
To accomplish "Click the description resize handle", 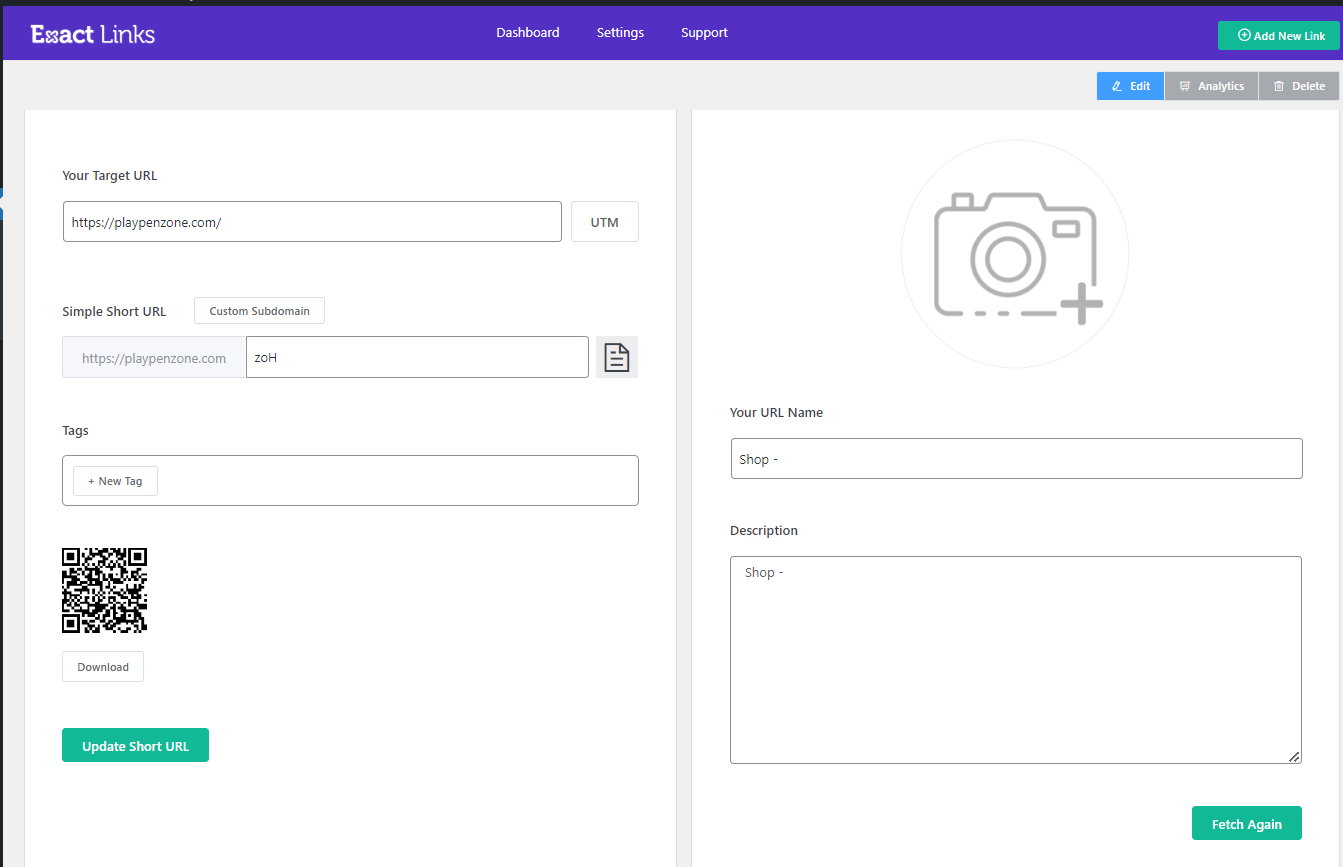I will pyautogui.click(x=1294, y=757).
